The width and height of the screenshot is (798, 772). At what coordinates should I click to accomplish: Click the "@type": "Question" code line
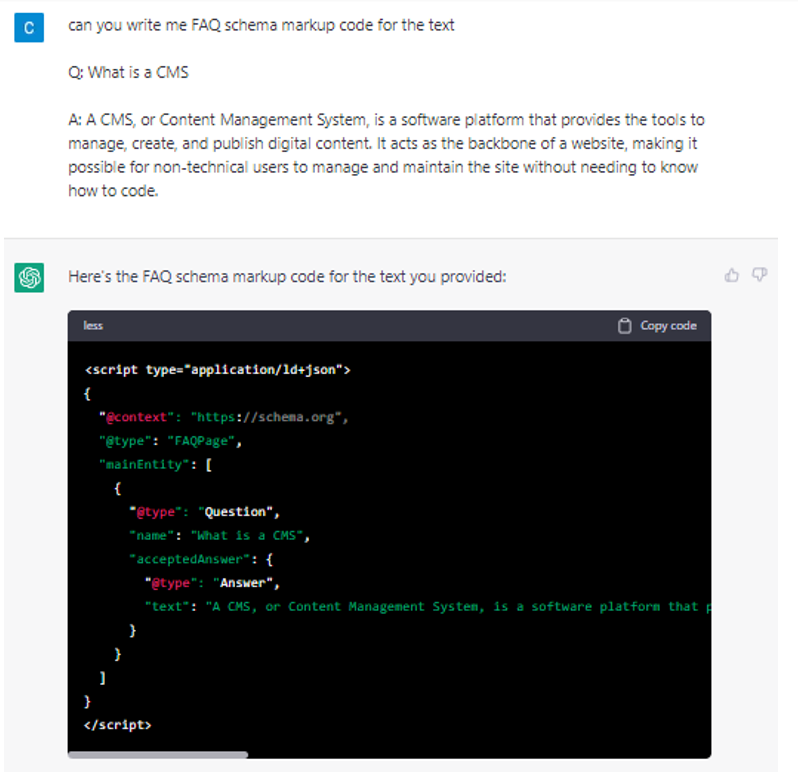[205, 511]
